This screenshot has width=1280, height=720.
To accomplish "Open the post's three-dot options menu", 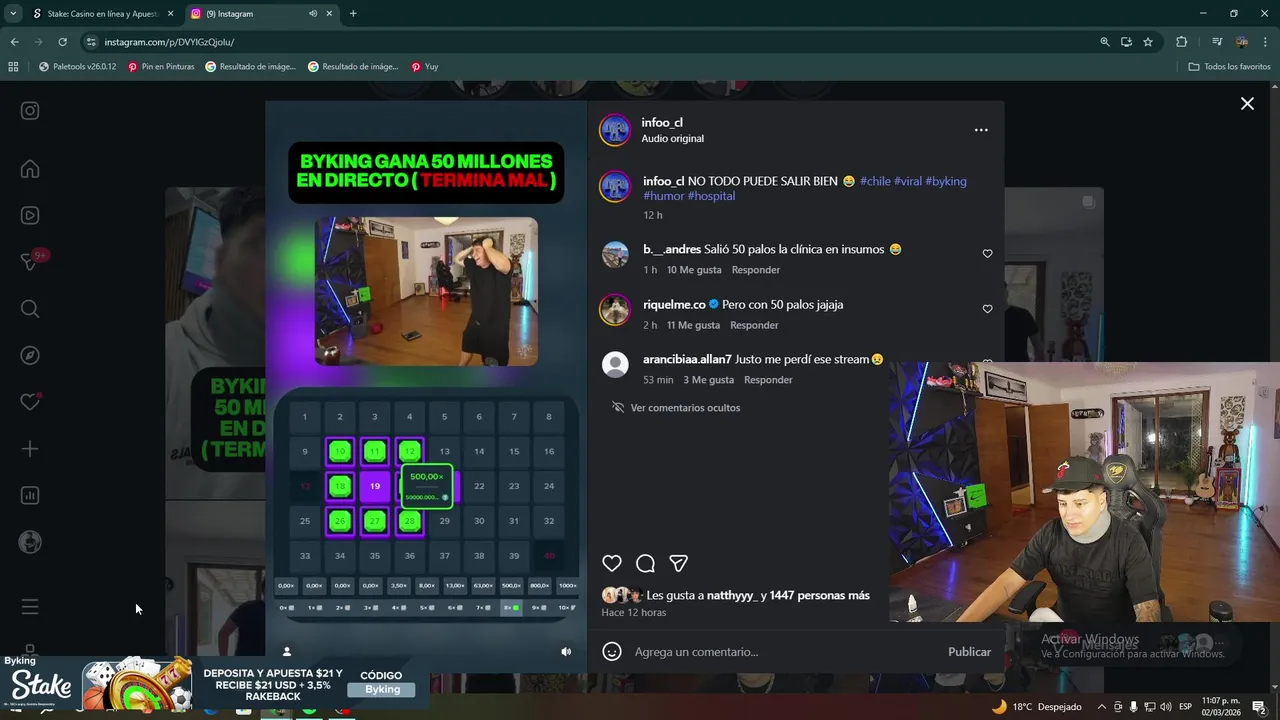I will click(981, 130).
